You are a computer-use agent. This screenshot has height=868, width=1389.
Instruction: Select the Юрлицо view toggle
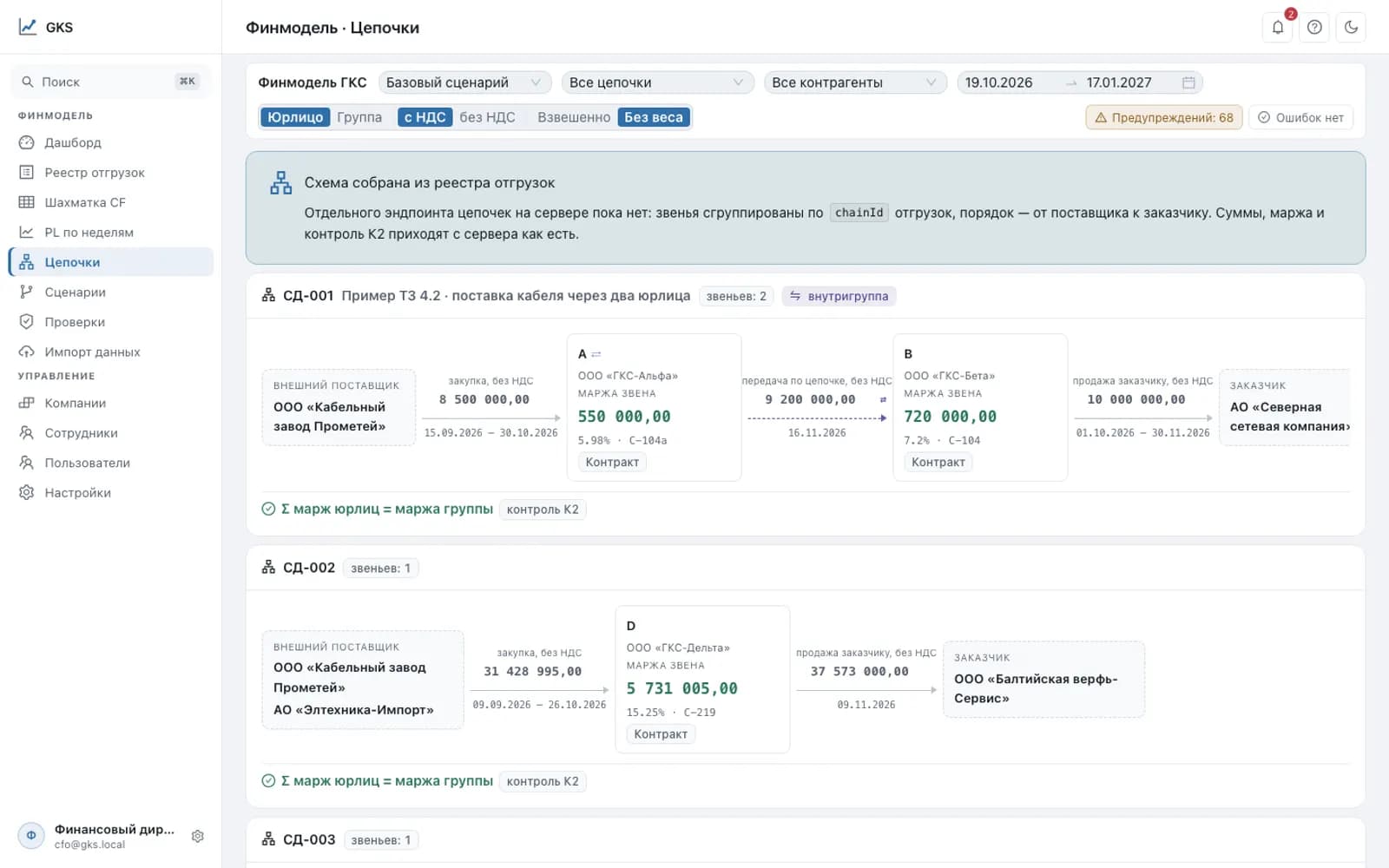(295, 117)
